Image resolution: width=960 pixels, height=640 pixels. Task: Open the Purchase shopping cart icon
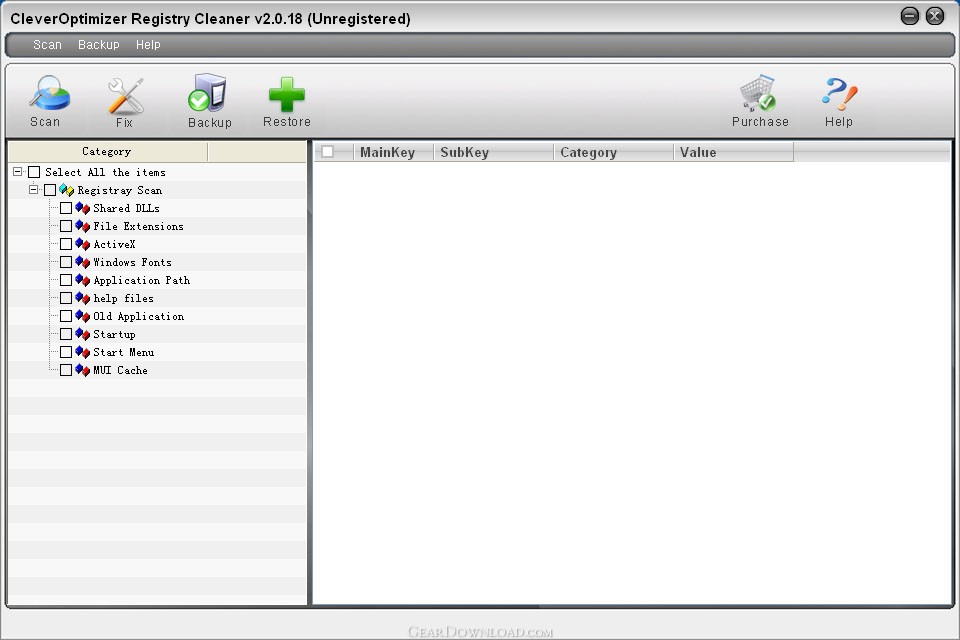point(757,93)
